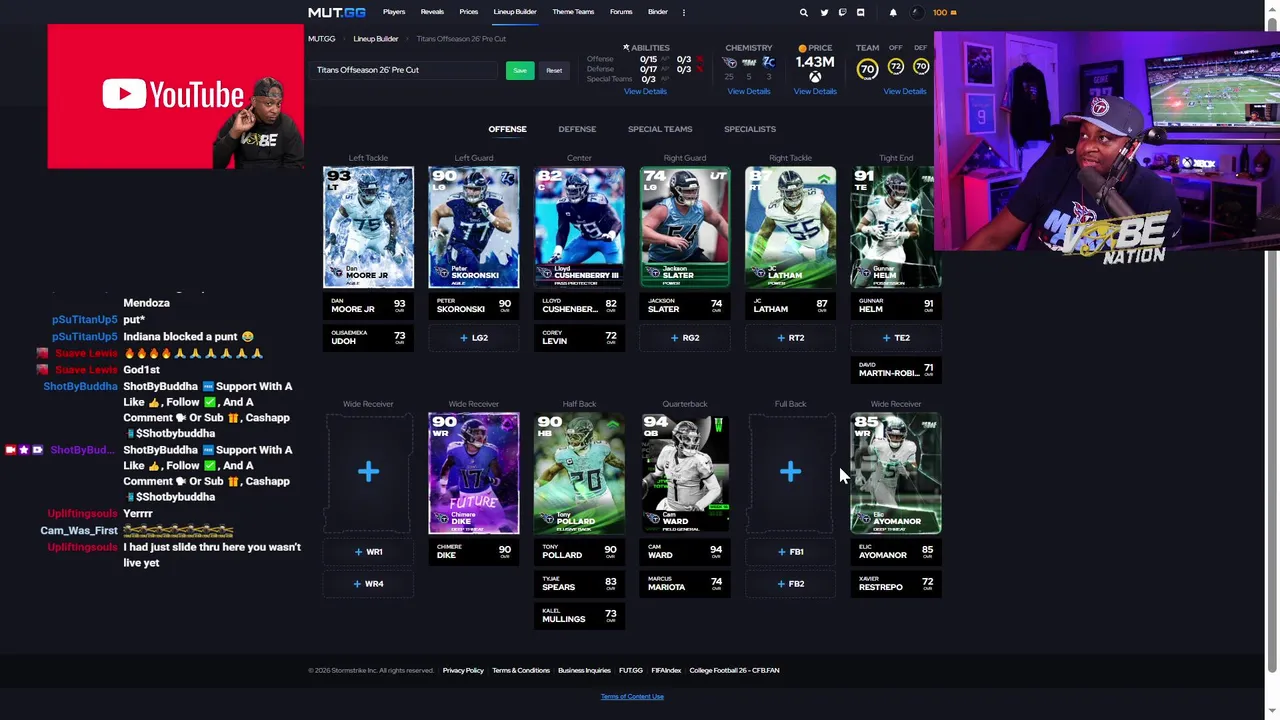
Task: Add player to WR4 slot
Action: [x=368, y=584]
